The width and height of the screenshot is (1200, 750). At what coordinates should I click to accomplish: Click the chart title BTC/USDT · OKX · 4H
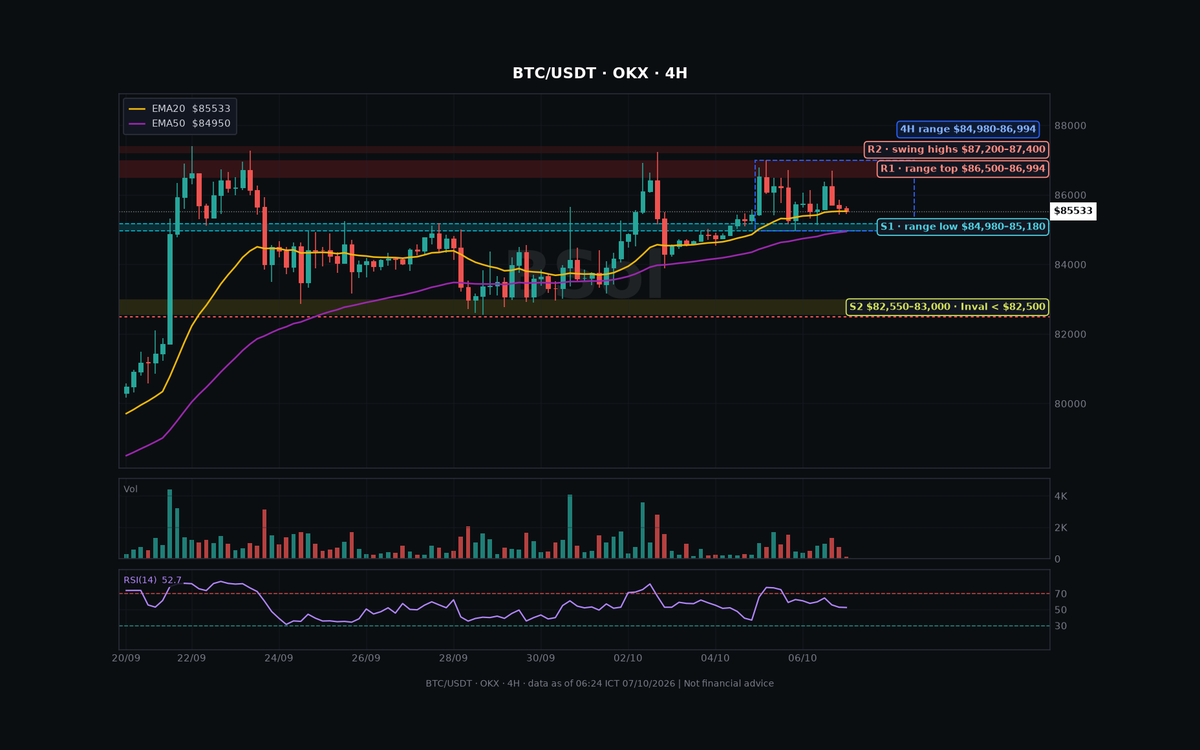(600, 73)
